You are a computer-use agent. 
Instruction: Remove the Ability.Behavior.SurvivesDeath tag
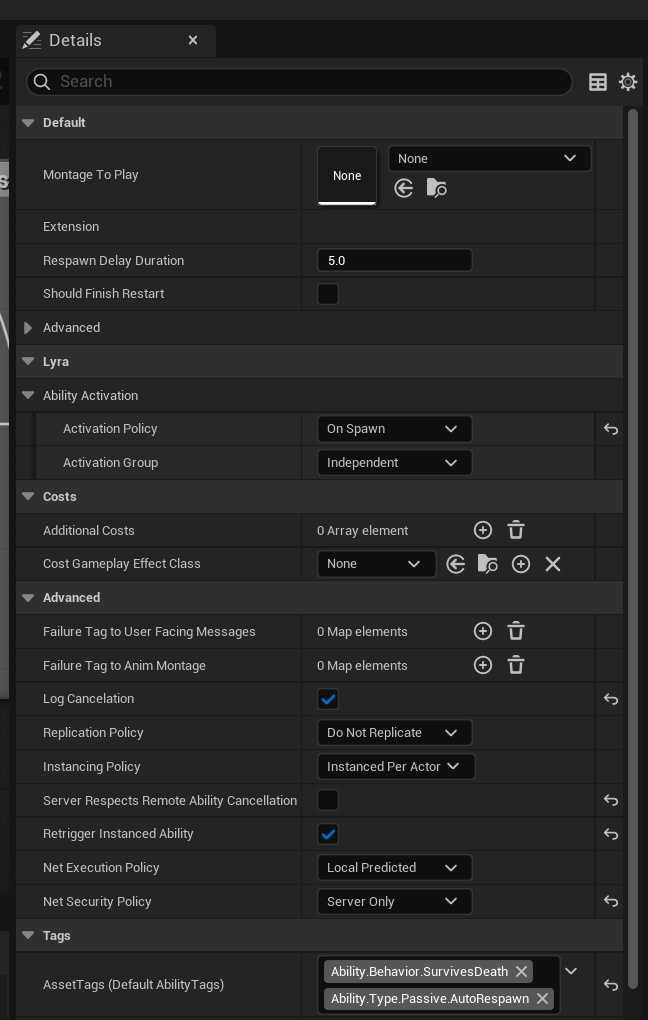pyautogui.click(x=521, y=972)
